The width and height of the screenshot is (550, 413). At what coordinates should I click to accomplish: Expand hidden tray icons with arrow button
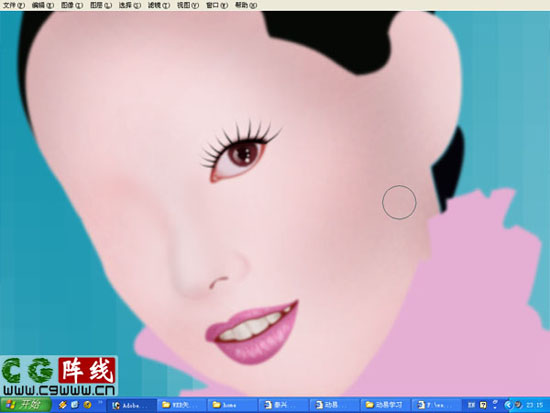point(508,405)
